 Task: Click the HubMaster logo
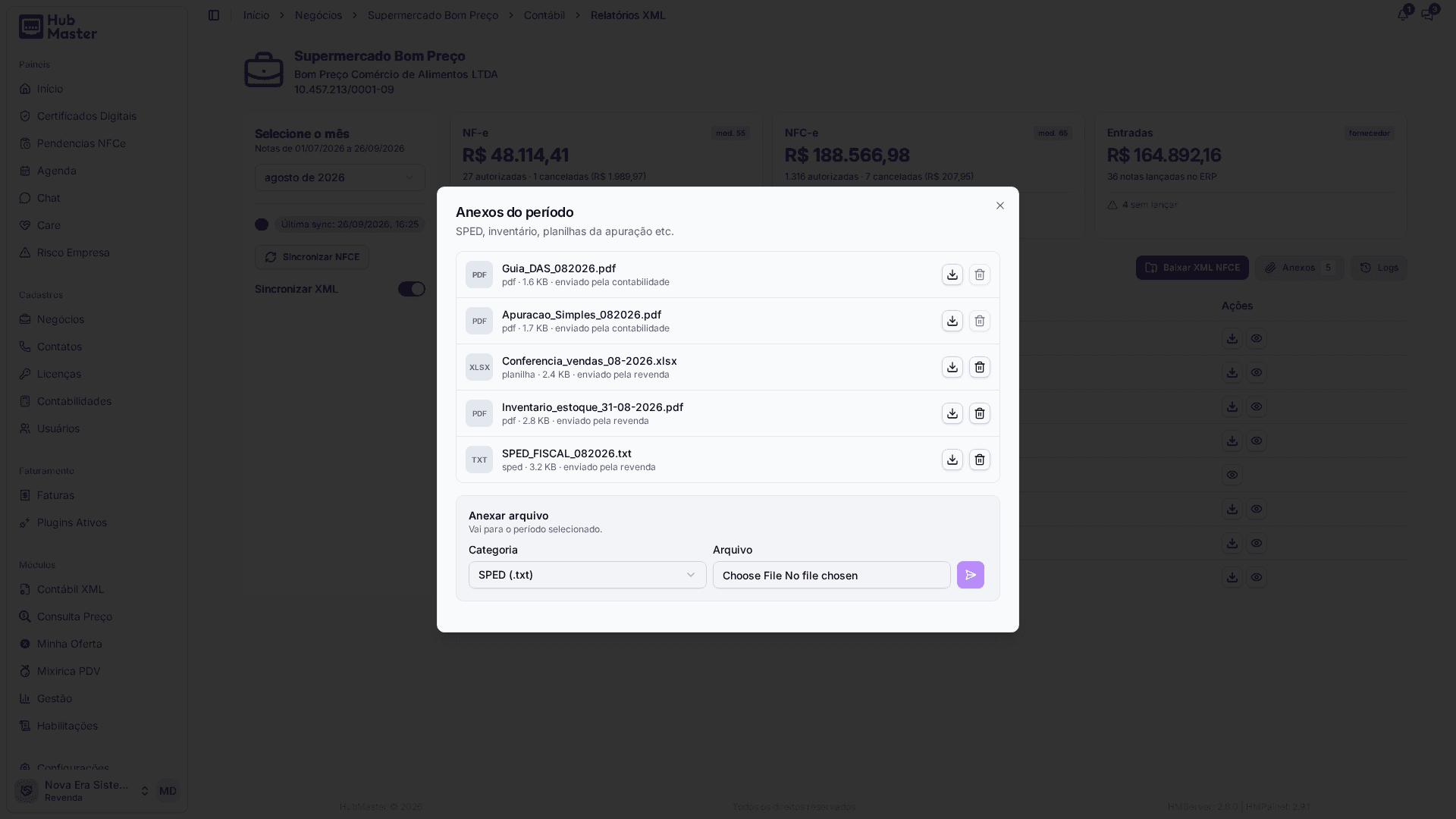click(58, 27)
